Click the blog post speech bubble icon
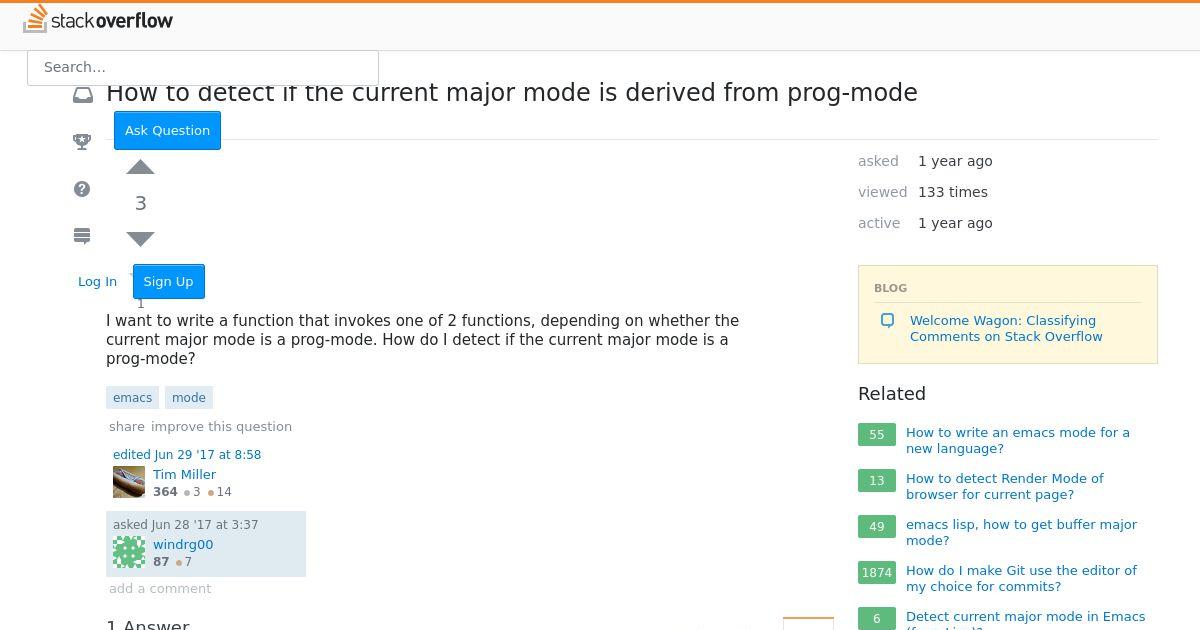1200x630 pixels. click(x=887, y=321)
